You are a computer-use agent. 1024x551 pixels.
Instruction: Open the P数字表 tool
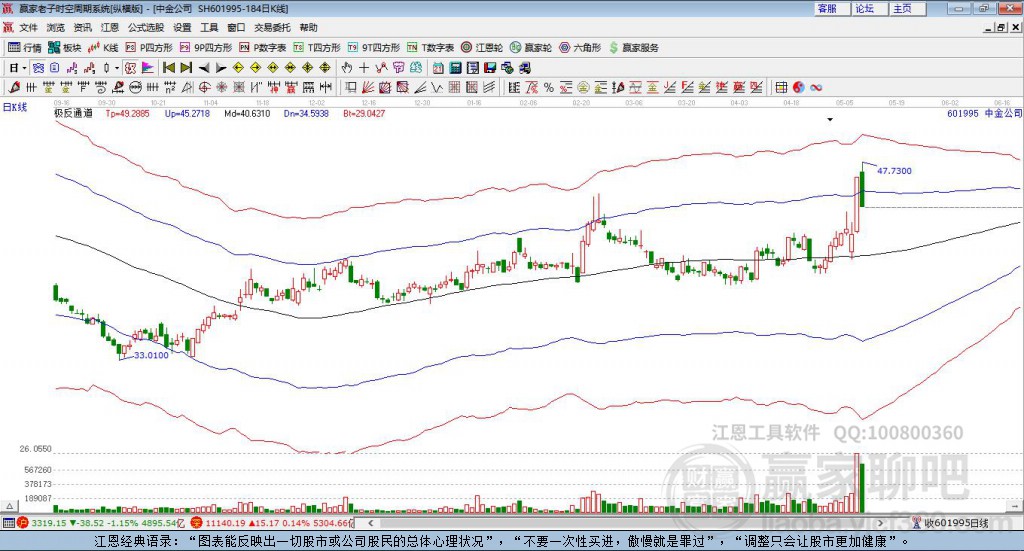click(263, 48)
